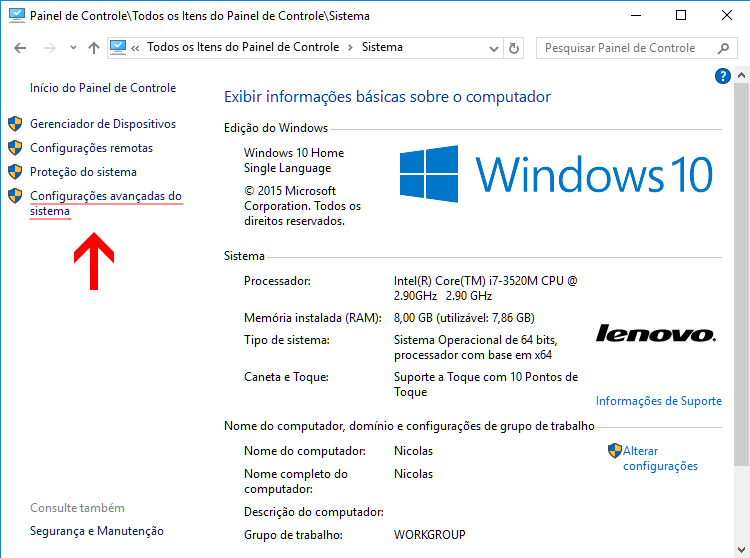Viewport: 750px width, 558px height.
Task: Focus the Pesquisar Painel de Controle field
Action: [x=637, y=48]
